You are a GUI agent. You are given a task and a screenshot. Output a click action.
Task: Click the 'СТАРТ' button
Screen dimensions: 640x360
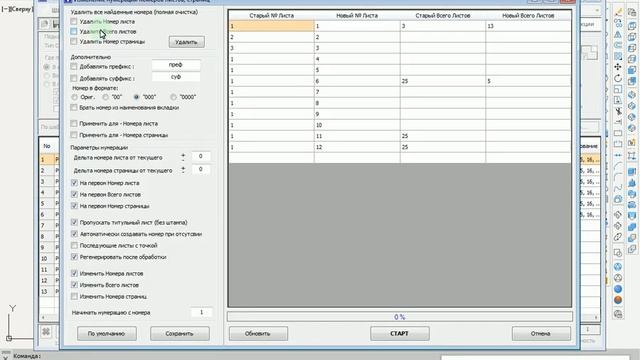400,333
